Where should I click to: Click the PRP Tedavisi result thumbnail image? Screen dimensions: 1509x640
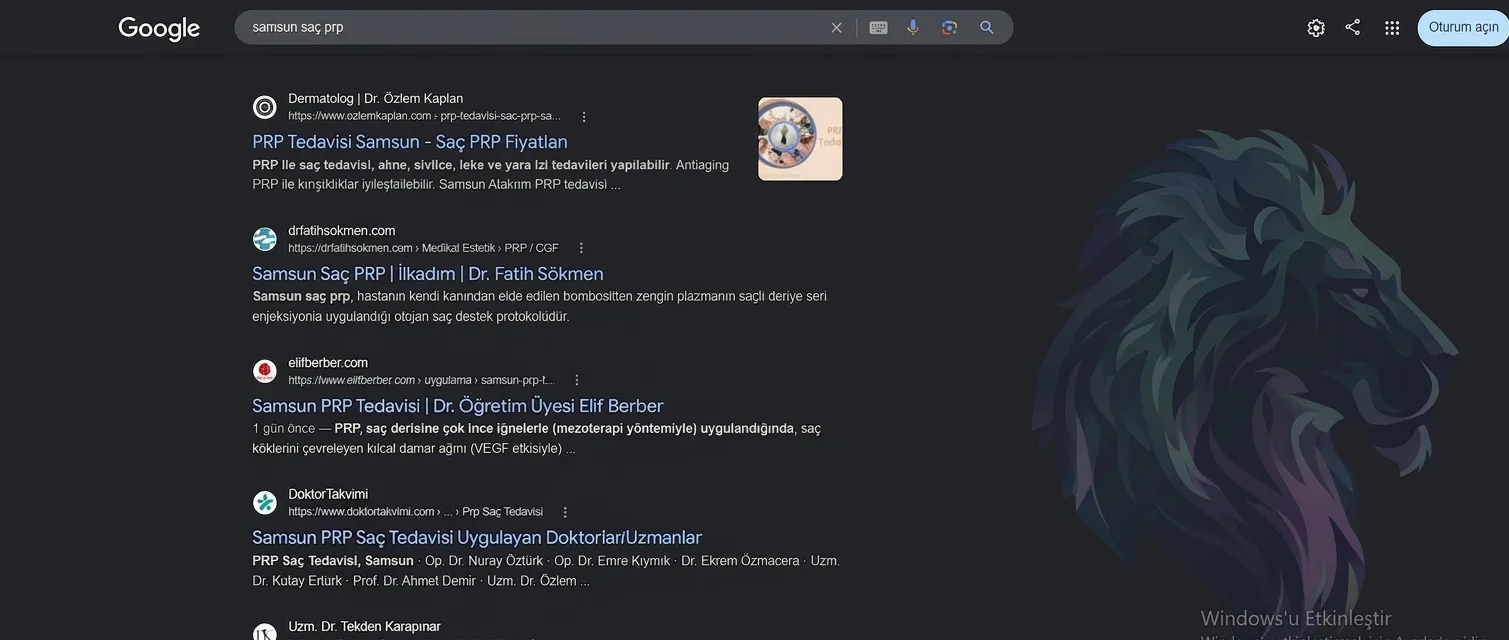click(800, 139)
